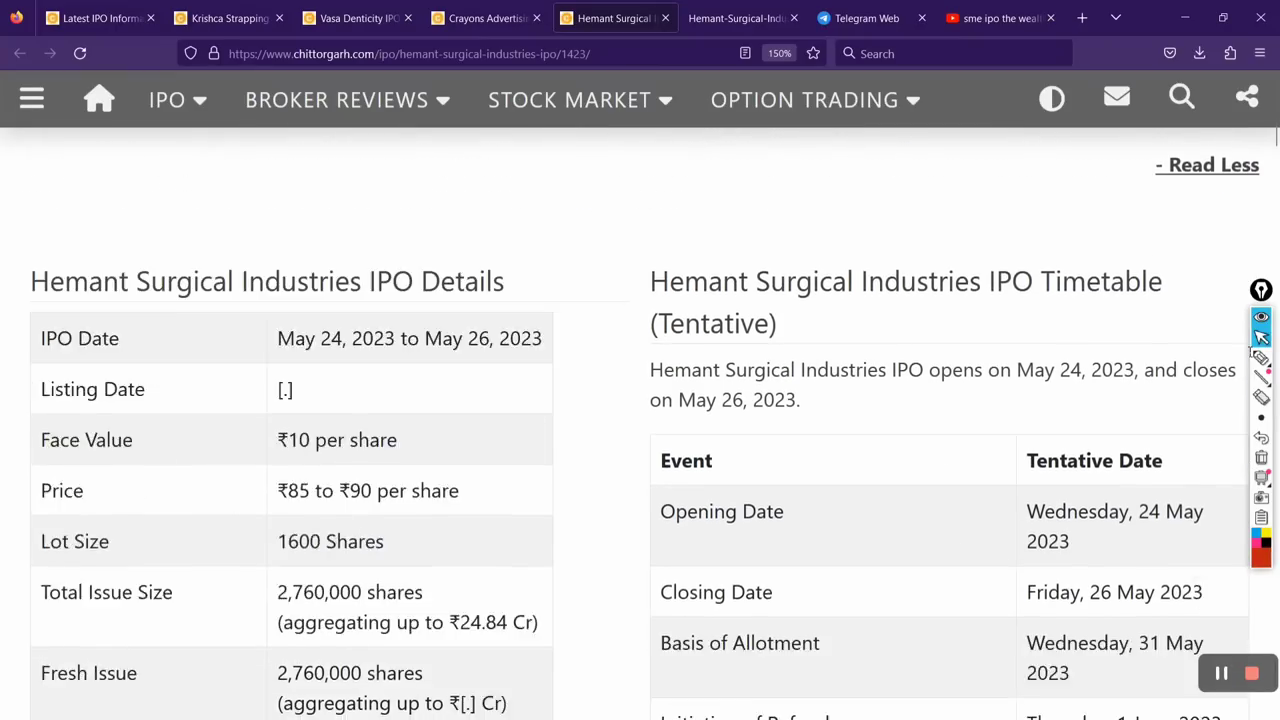Expand the Broker Reviews dropdown
Screen dimensions: 1280x720
click(x=347, y=99)
